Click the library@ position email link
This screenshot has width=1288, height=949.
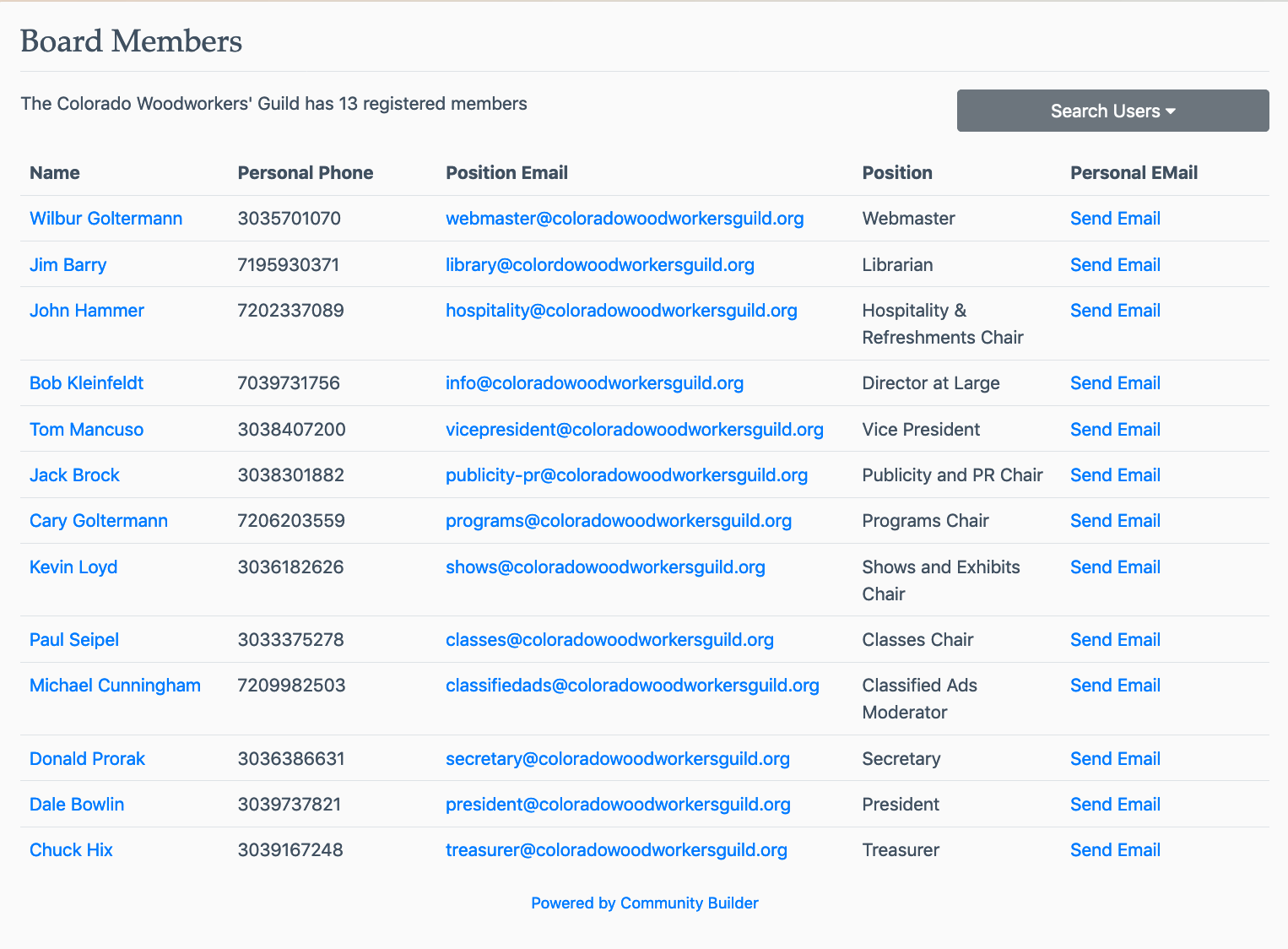pos(600,265)
